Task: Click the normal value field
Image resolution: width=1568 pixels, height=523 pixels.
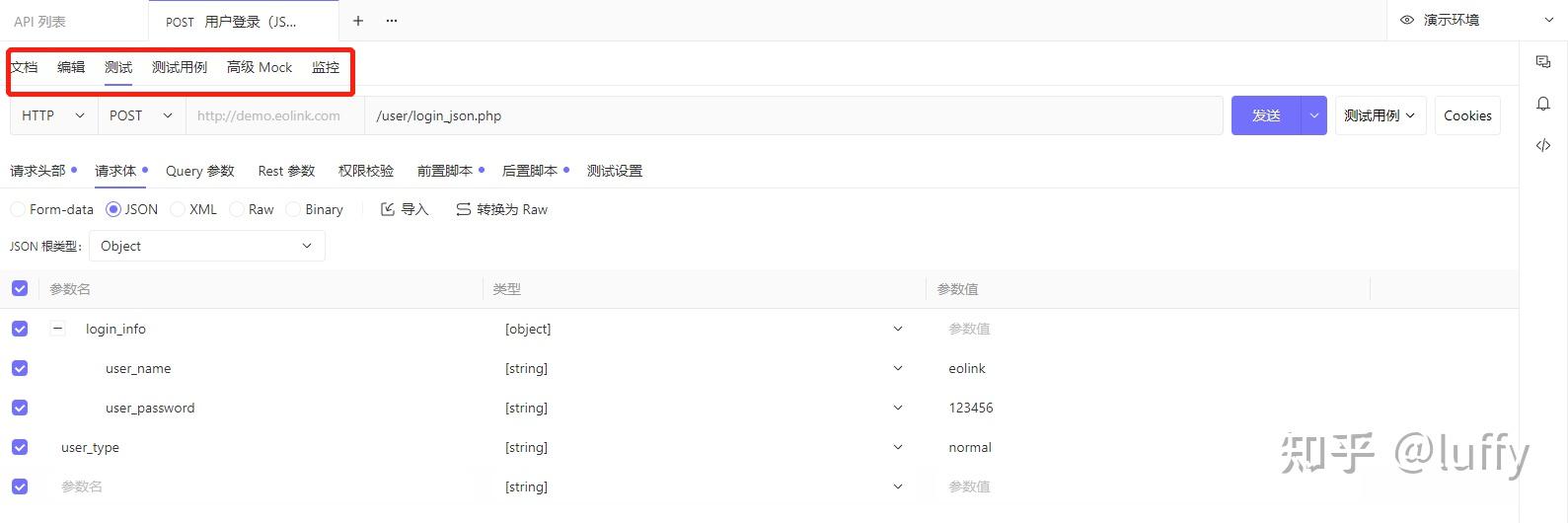Action: pos(1148,447)
